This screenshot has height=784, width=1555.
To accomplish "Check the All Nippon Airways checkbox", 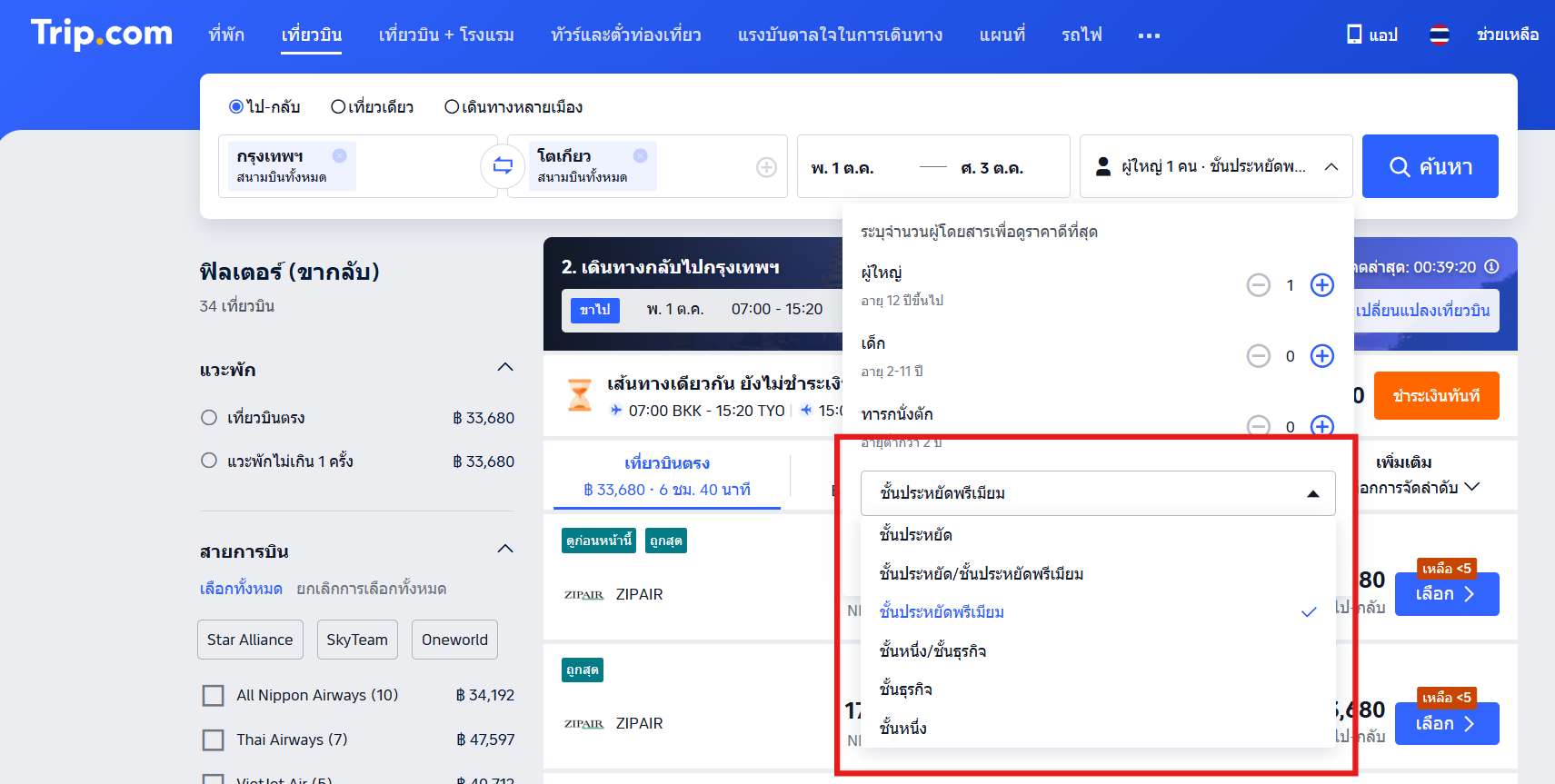I will (x=213, y=696).
